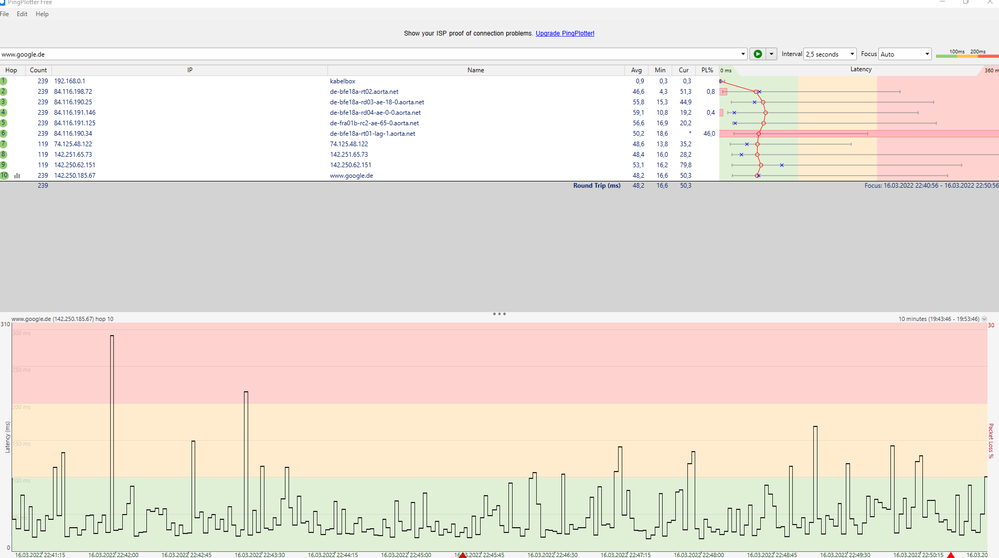Select the hop 1 green circle icon

pyautogui.click(x=4, y=81)
